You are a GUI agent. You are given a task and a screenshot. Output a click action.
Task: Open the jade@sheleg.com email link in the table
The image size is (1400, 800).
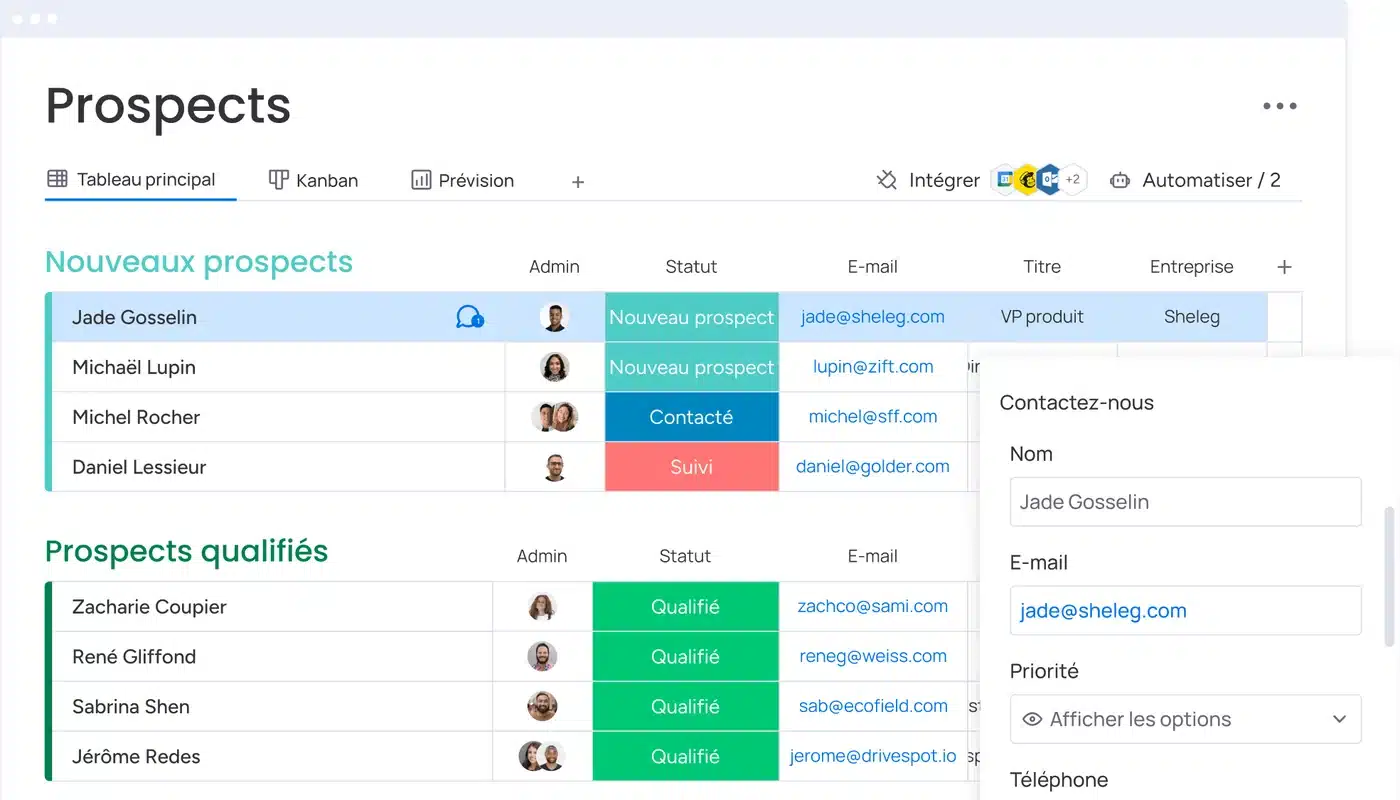pyautogui.click(x=873, y=317)
